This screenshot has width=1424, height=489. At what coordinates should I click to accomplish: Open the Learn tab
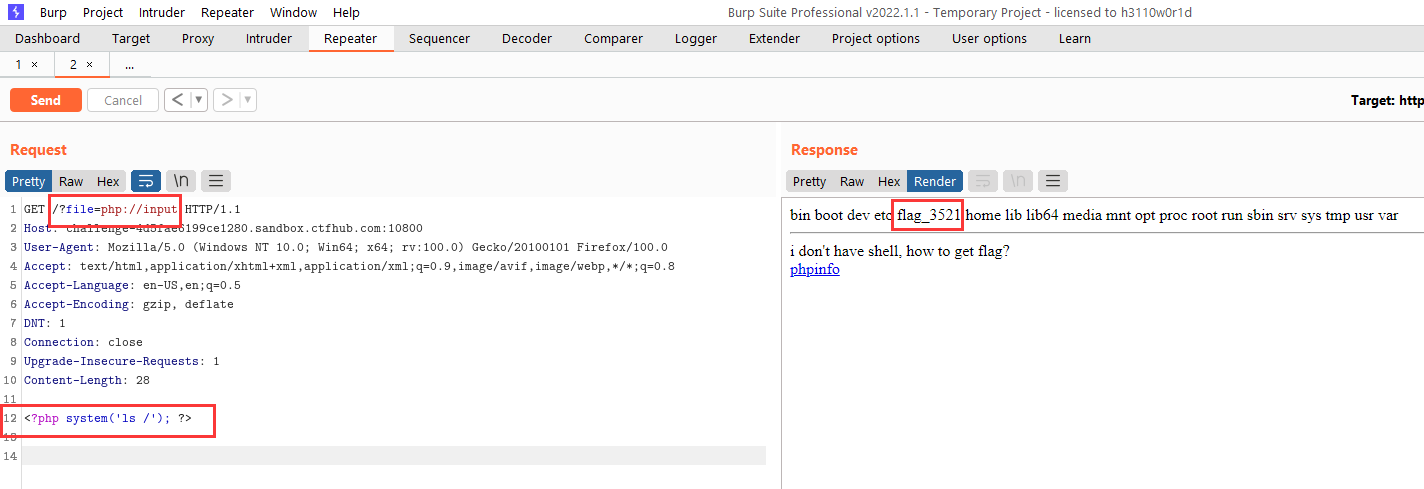tap(1075, 38)
